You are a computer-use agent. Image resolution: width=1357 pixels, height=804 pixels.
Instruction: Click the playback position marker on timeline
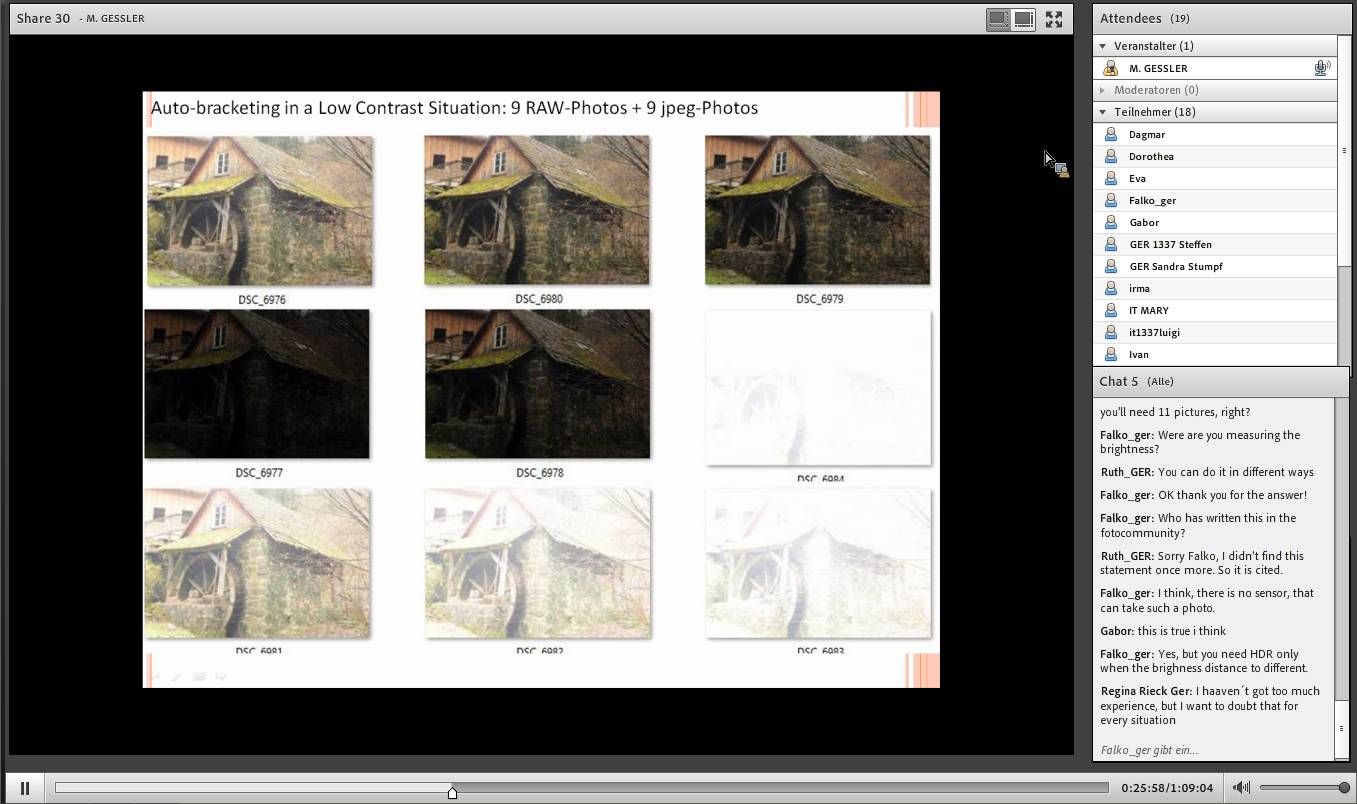(x=452, y=792)
